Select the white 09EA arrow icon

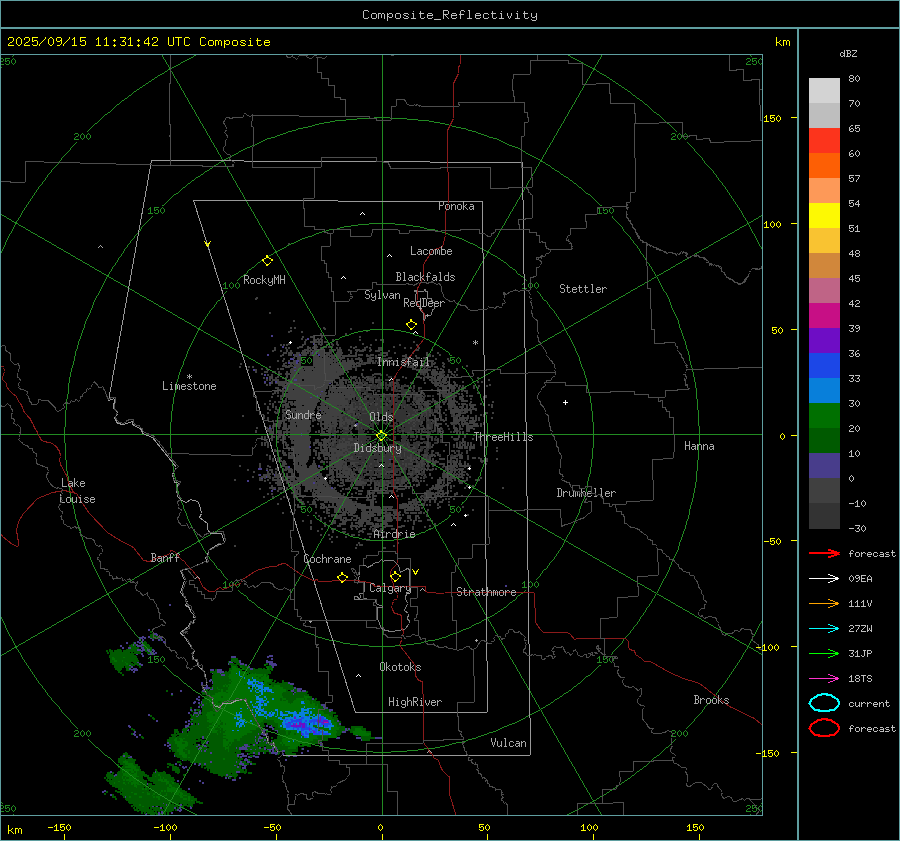click(824, 579)
